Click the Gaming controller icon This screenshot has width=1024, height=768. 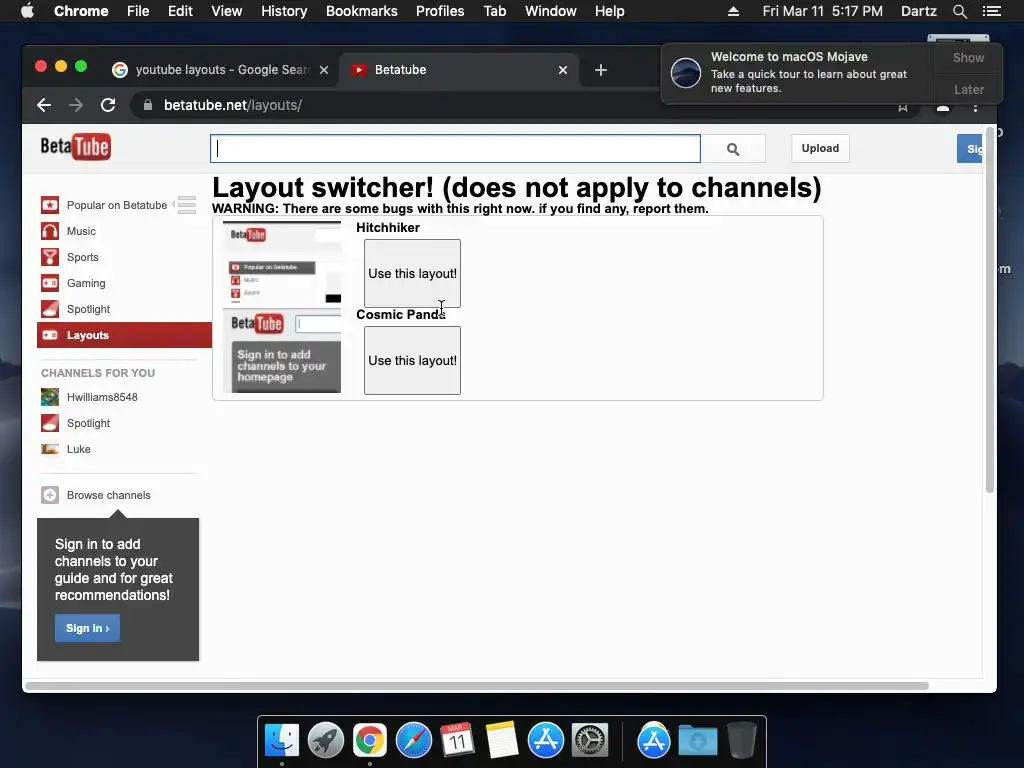point(50,283)
